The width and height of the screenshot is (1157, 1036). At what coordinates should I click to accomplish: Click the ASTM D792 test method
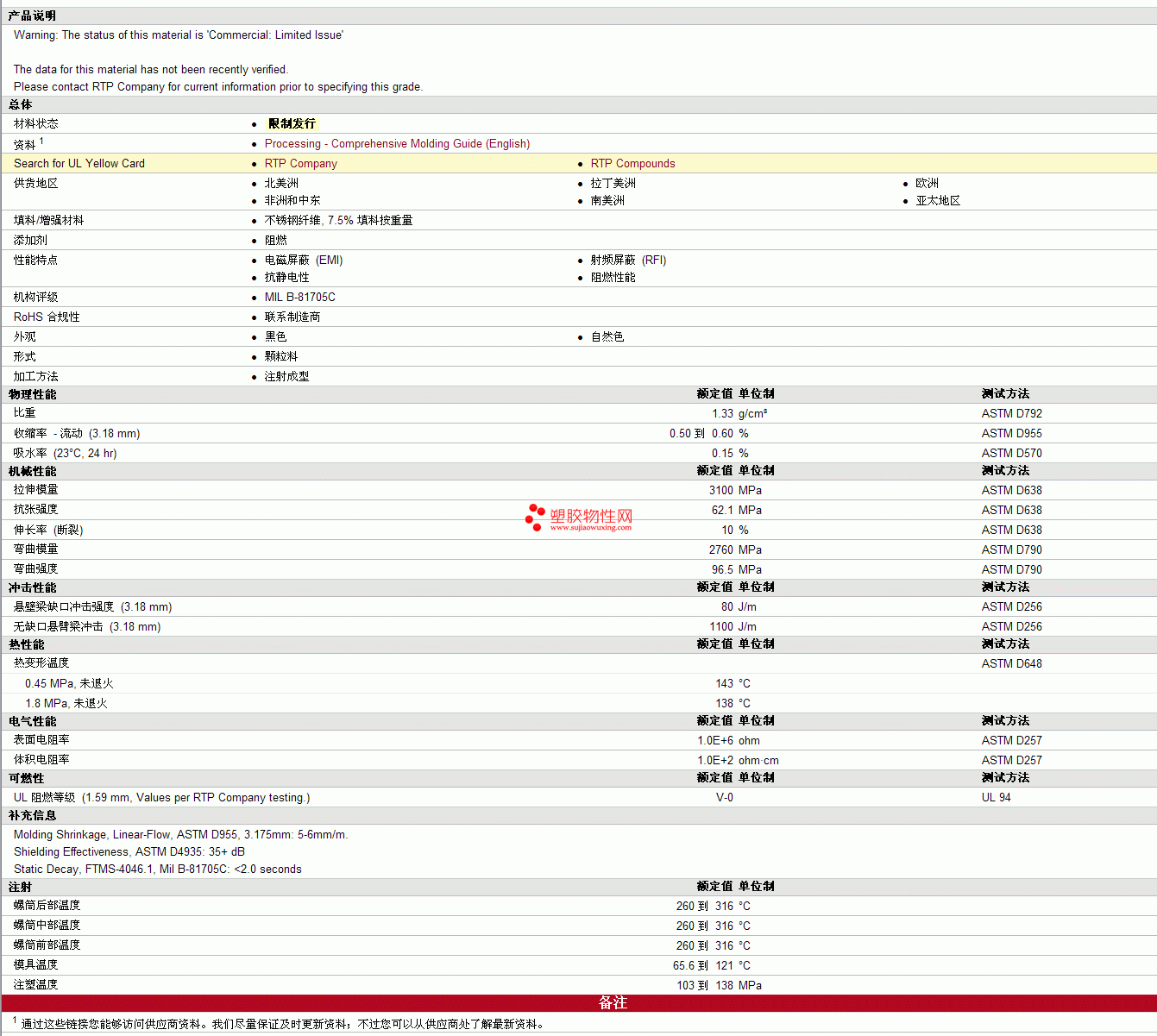1012,414
